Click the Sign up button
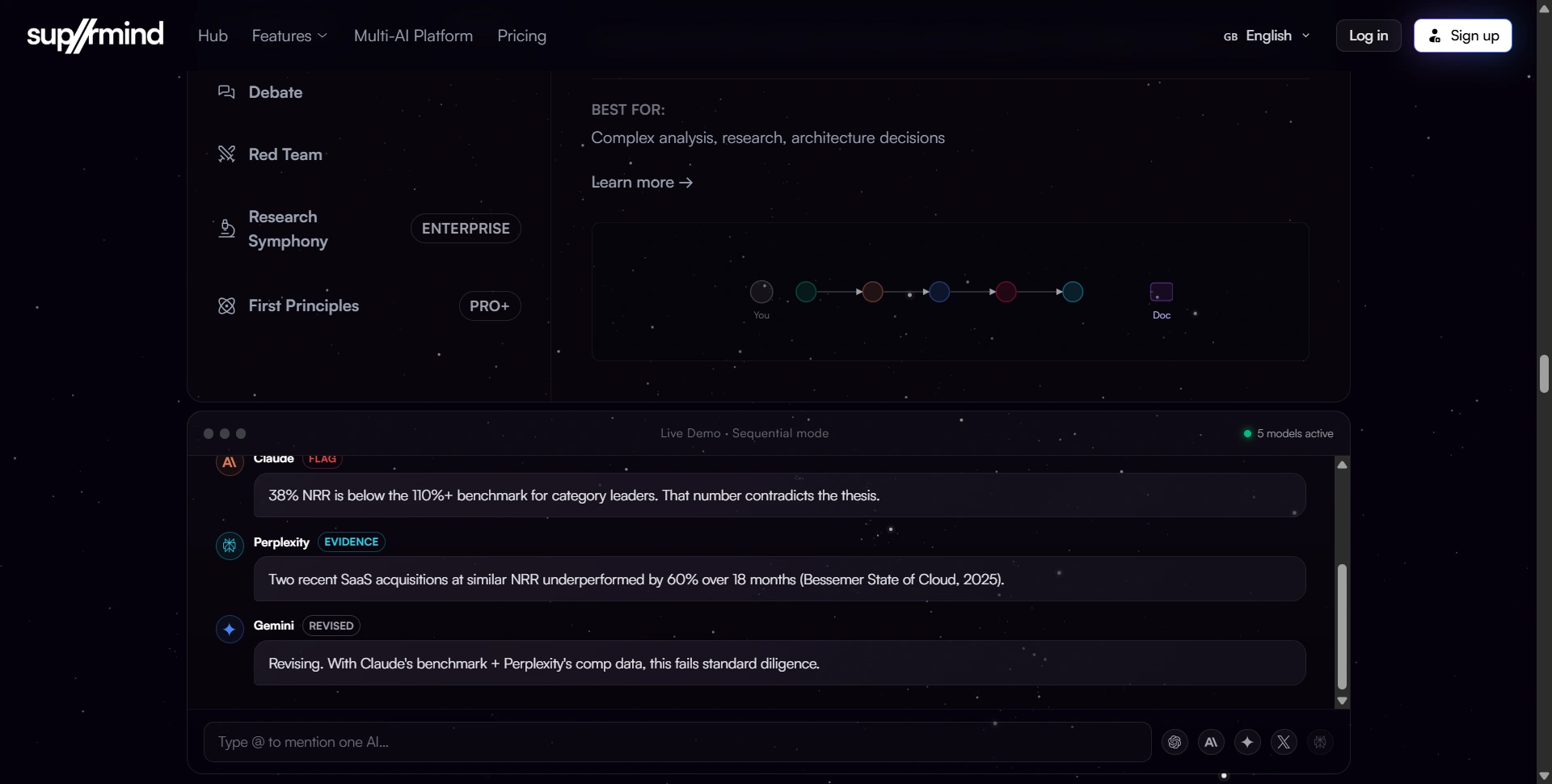This screenshot has height=784, width=1552. (1463, 36)
